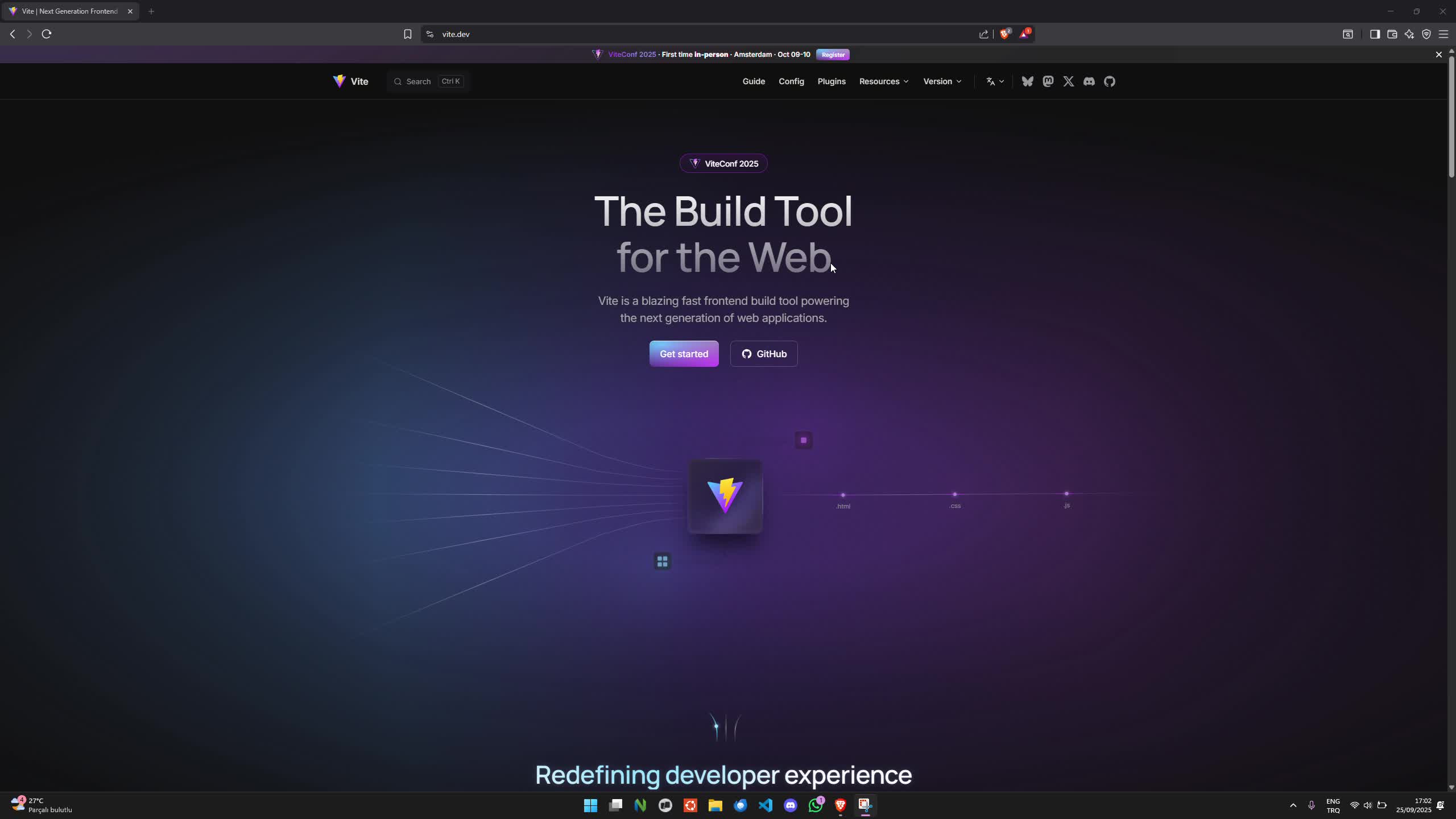Click the Get started button
Screen dimensions: 1456x819
pos(684,354)
